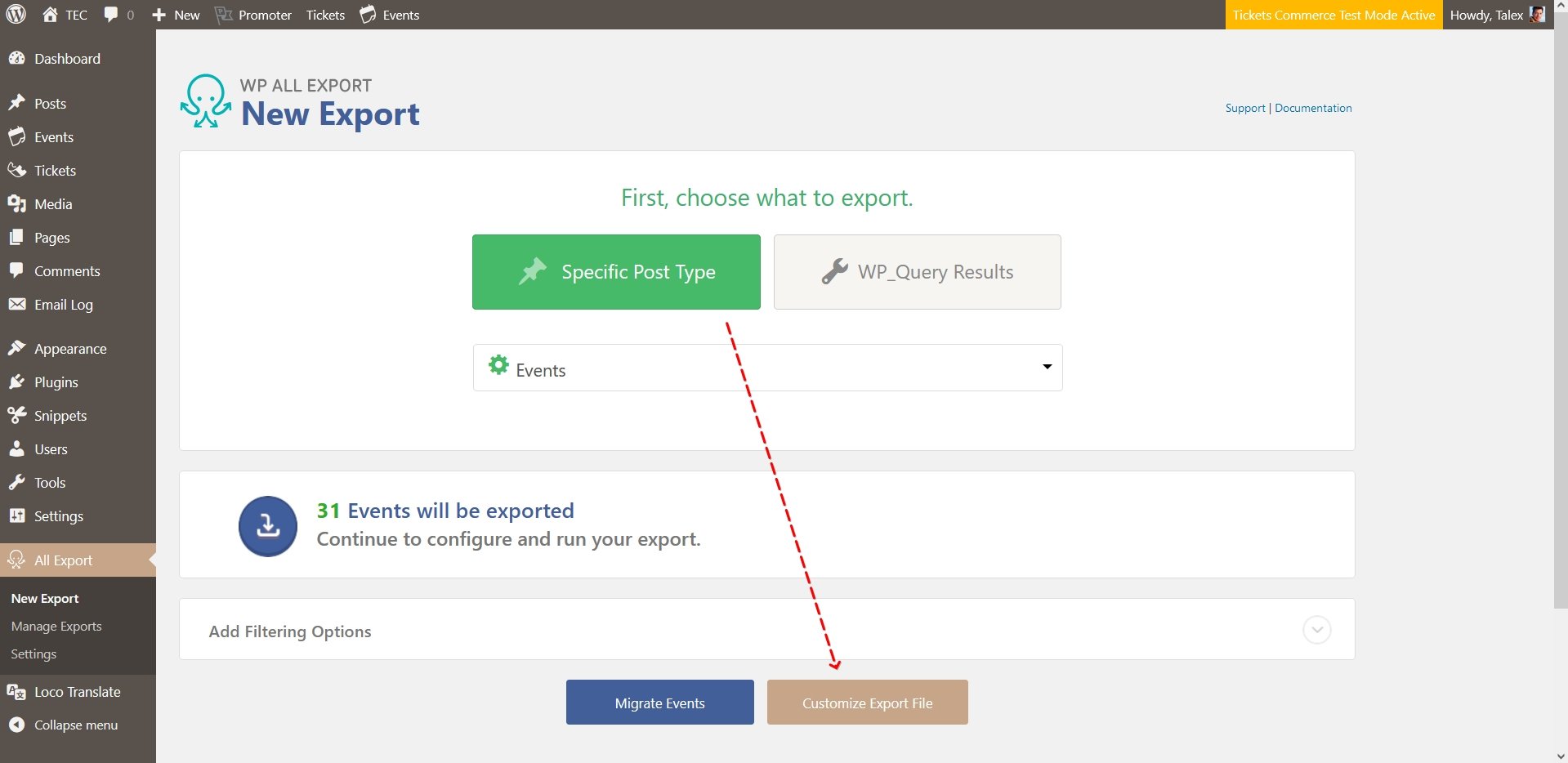Click the WordPress logo icon in admin bar
This screenshot has width=1568, height=763.
coord(16,15)
